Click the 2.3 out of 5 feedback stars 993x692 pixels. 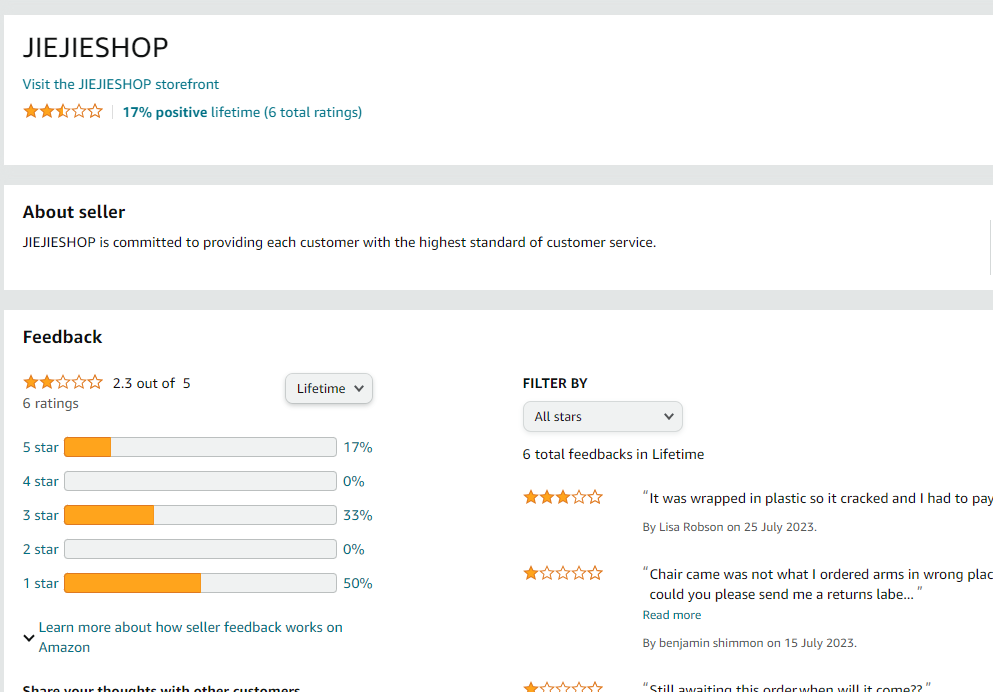(63, 383)
